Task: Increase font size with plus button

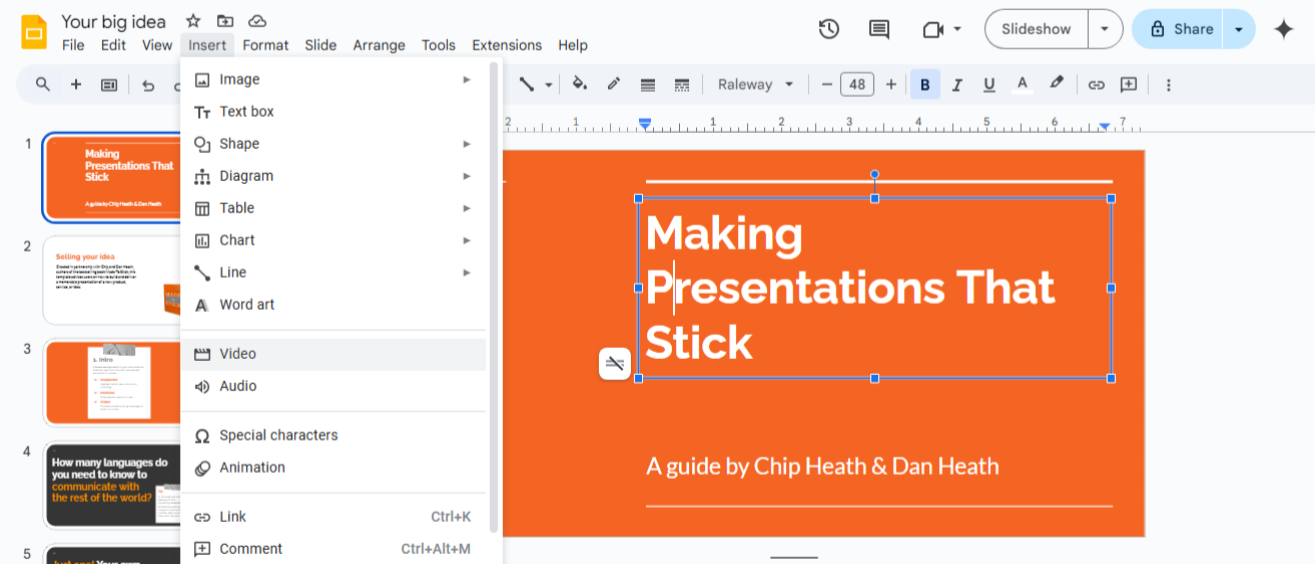Action: pos(891,85)
